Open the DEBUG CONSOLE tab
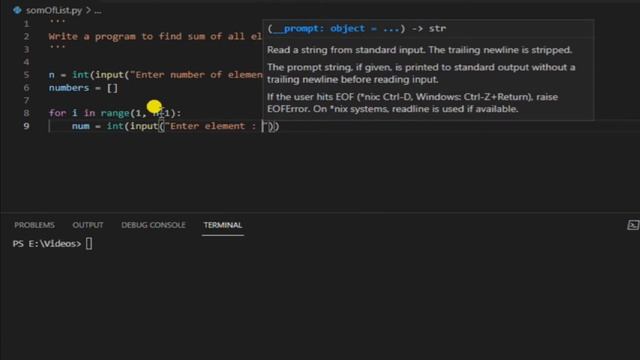The image size is (640, 360). click(153, 225)
